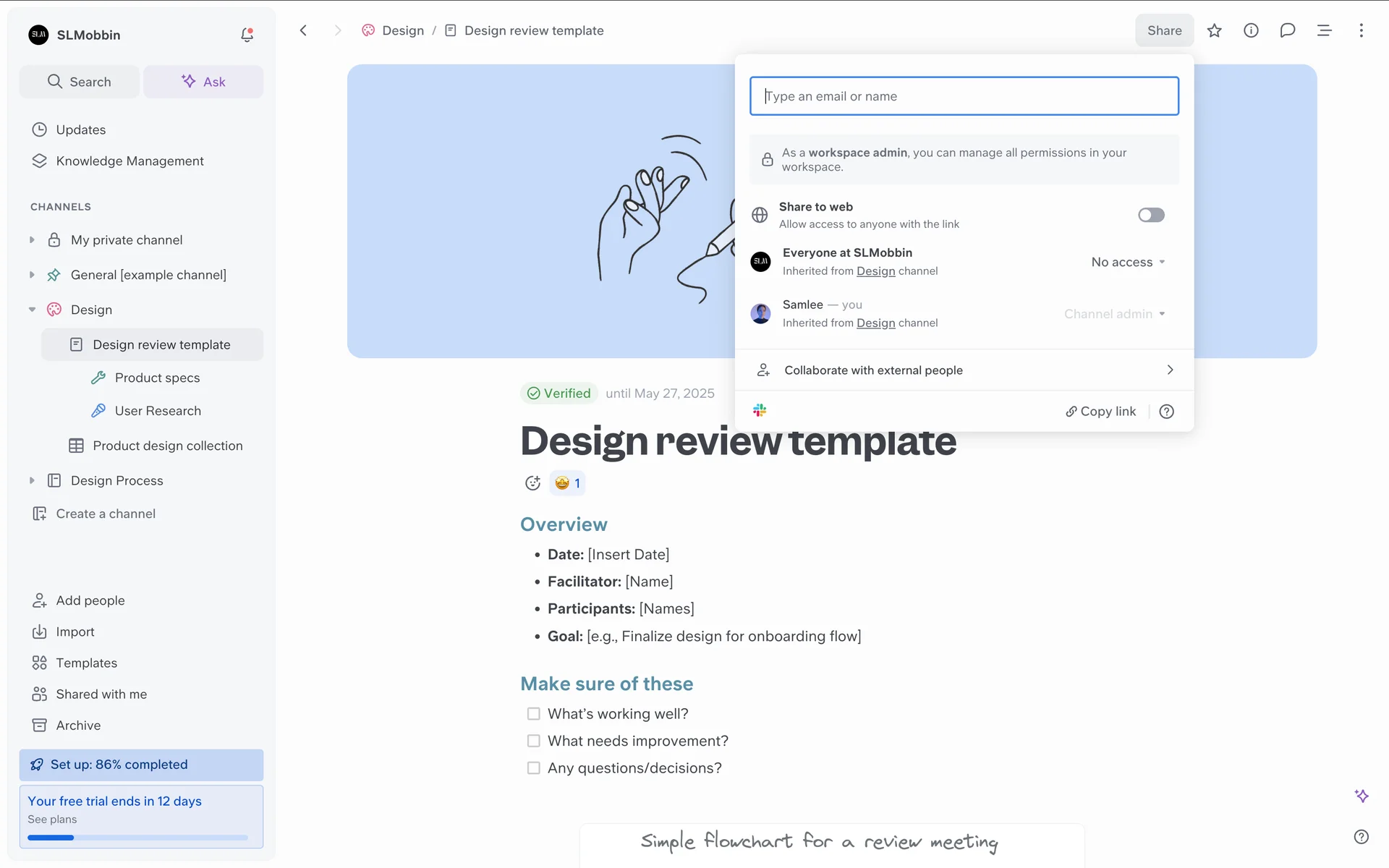Focus the email or name field
Viewport: 1389px width, 868px height.
tap(964, 96)
